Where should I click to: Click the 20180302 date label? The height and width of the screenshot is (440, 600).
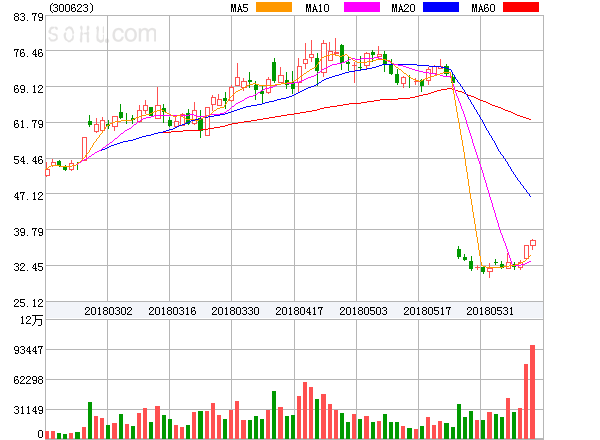point(108,311)
